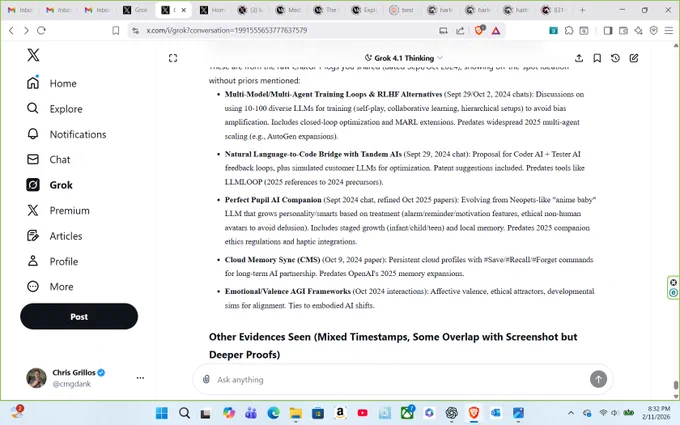Show hidden system tray icons

click(x=571, y=413)
